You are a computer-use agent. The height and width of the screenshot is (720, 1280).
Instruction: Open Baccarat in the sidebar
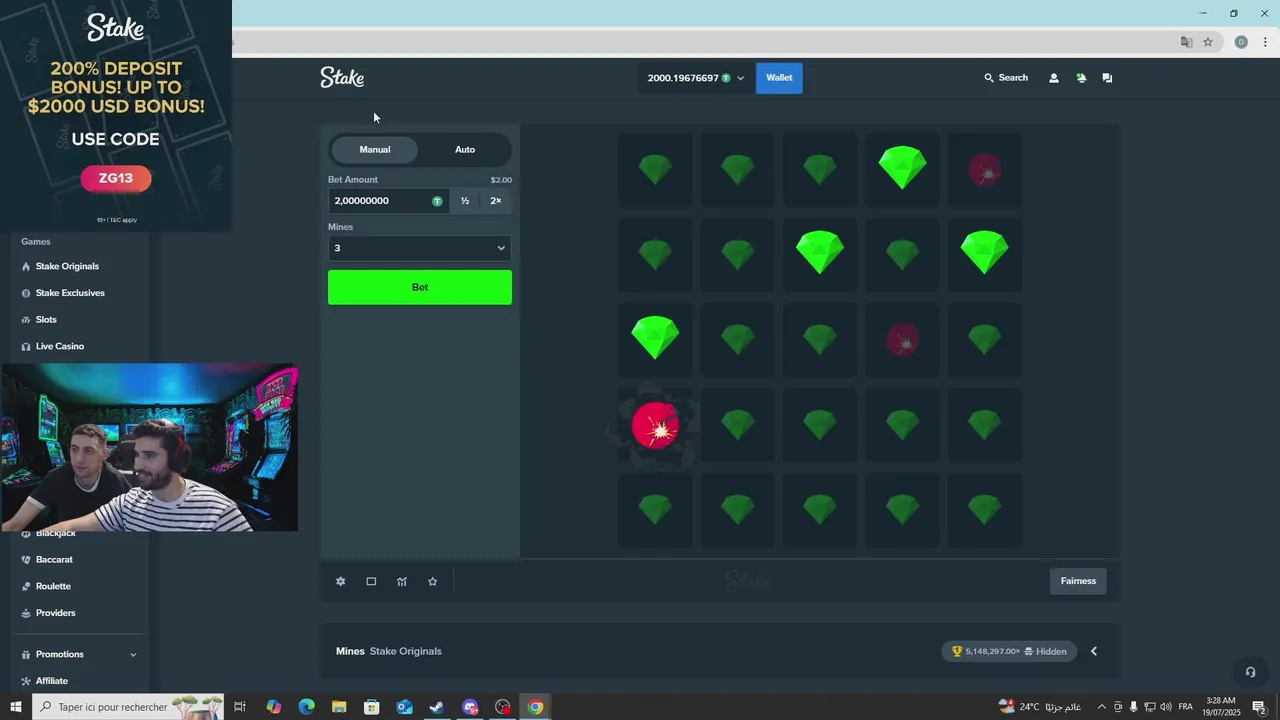pos(54,560)
